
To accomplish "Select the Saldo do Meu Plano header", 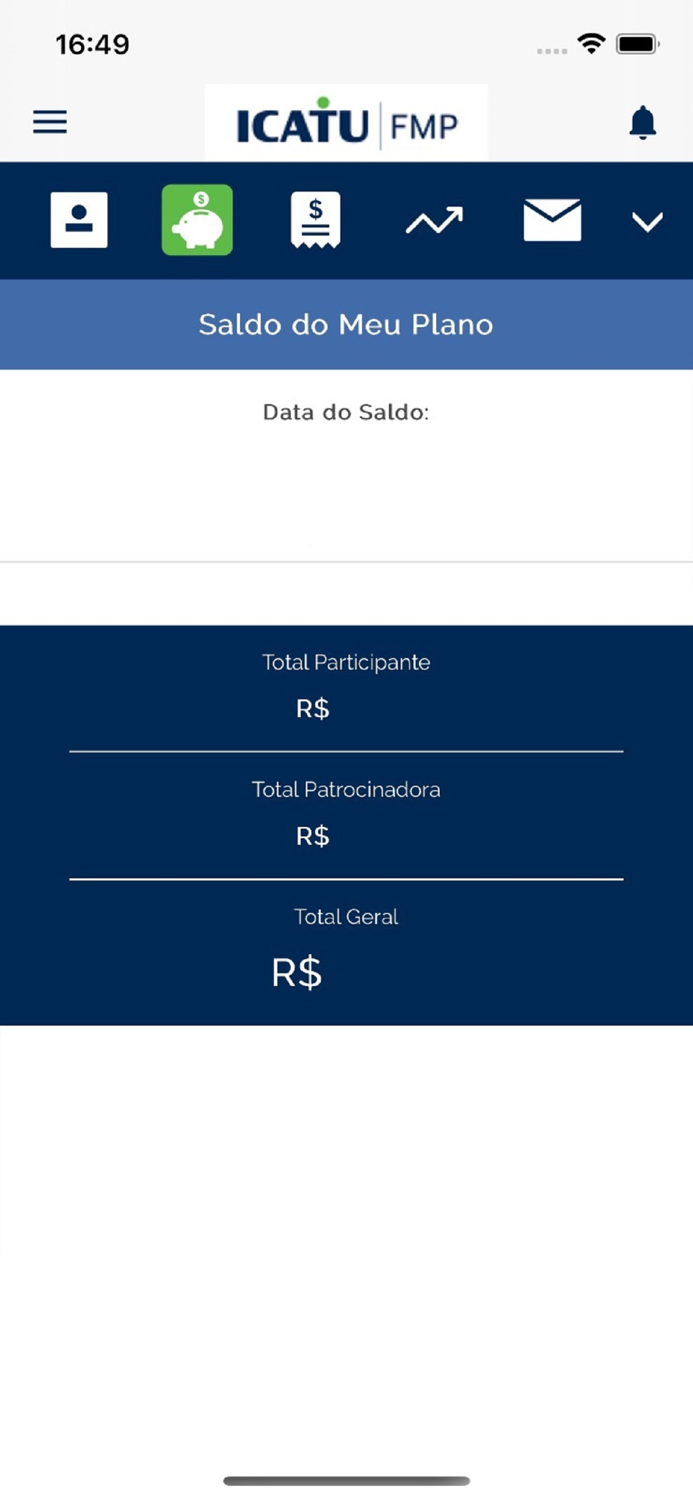I will (x=346, y=324).
